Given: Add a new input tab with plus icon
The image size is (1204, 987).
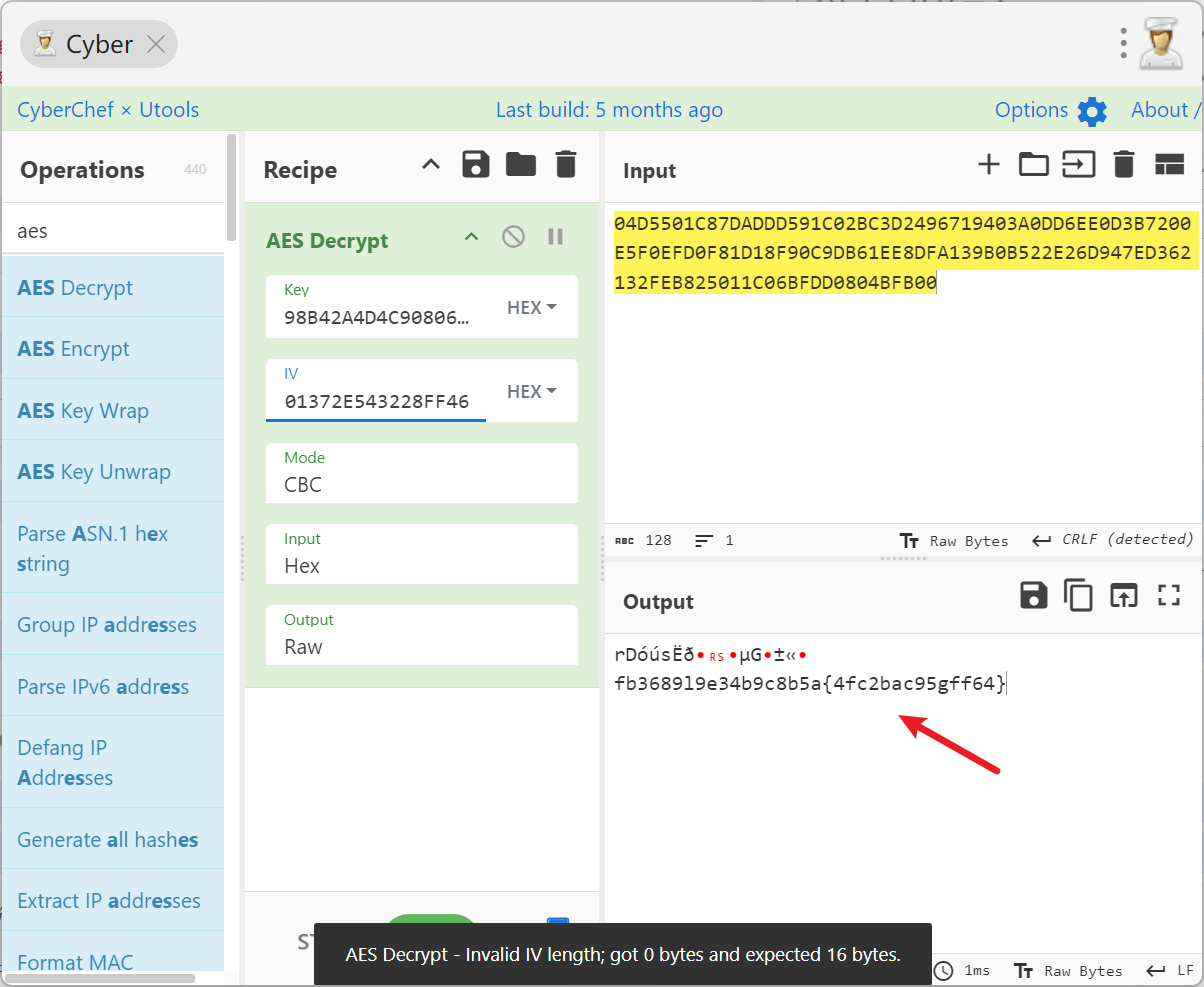Looking at the screenshot, I should (x=988, y=165).
